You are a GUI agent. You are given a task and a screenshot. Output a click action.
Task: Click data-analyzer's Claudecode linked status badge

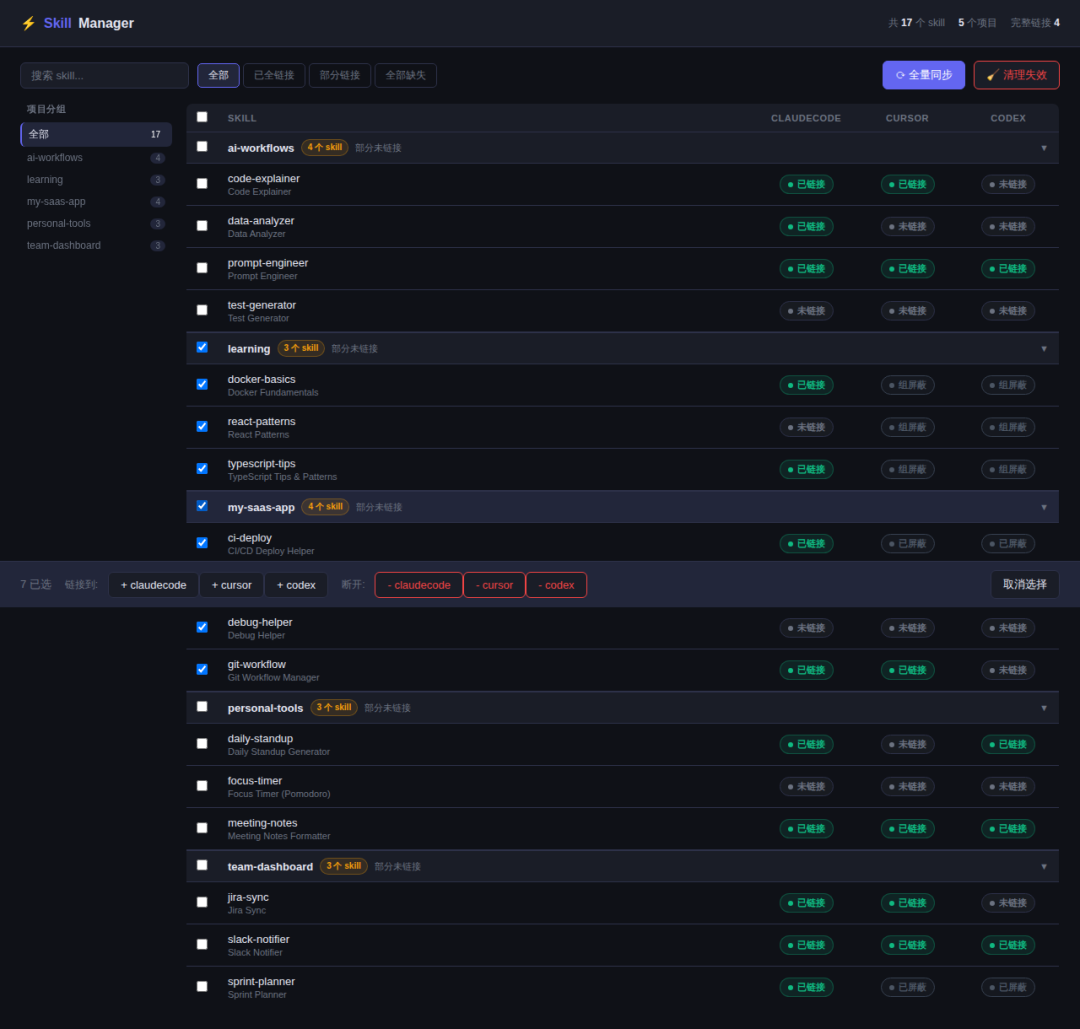pyautogui.click(x=806, y=226)
